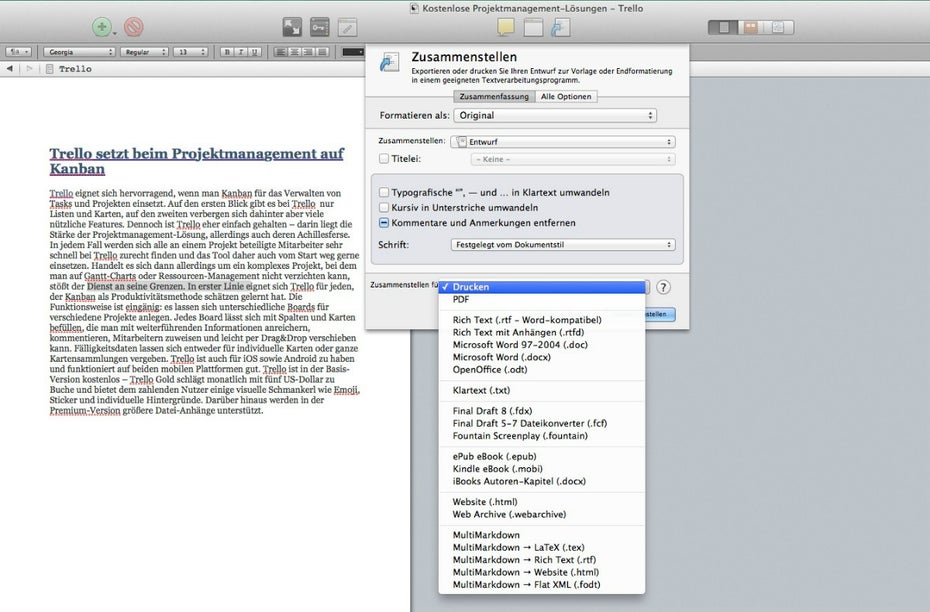
Task: Click the red Trash toolbar icon
Action: pos(133,27)
